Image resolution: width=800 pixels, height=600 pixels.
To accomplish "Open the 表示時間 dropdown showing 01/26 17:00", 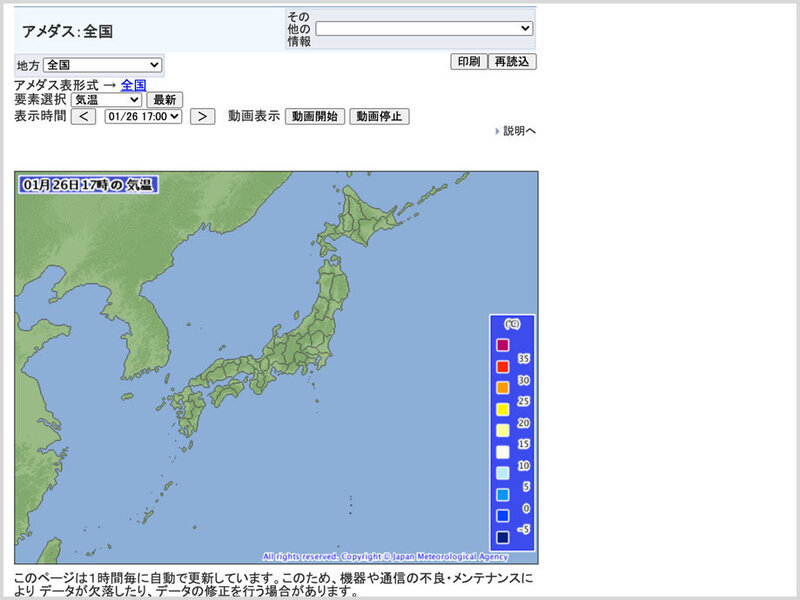I will (x=143, y=116).
